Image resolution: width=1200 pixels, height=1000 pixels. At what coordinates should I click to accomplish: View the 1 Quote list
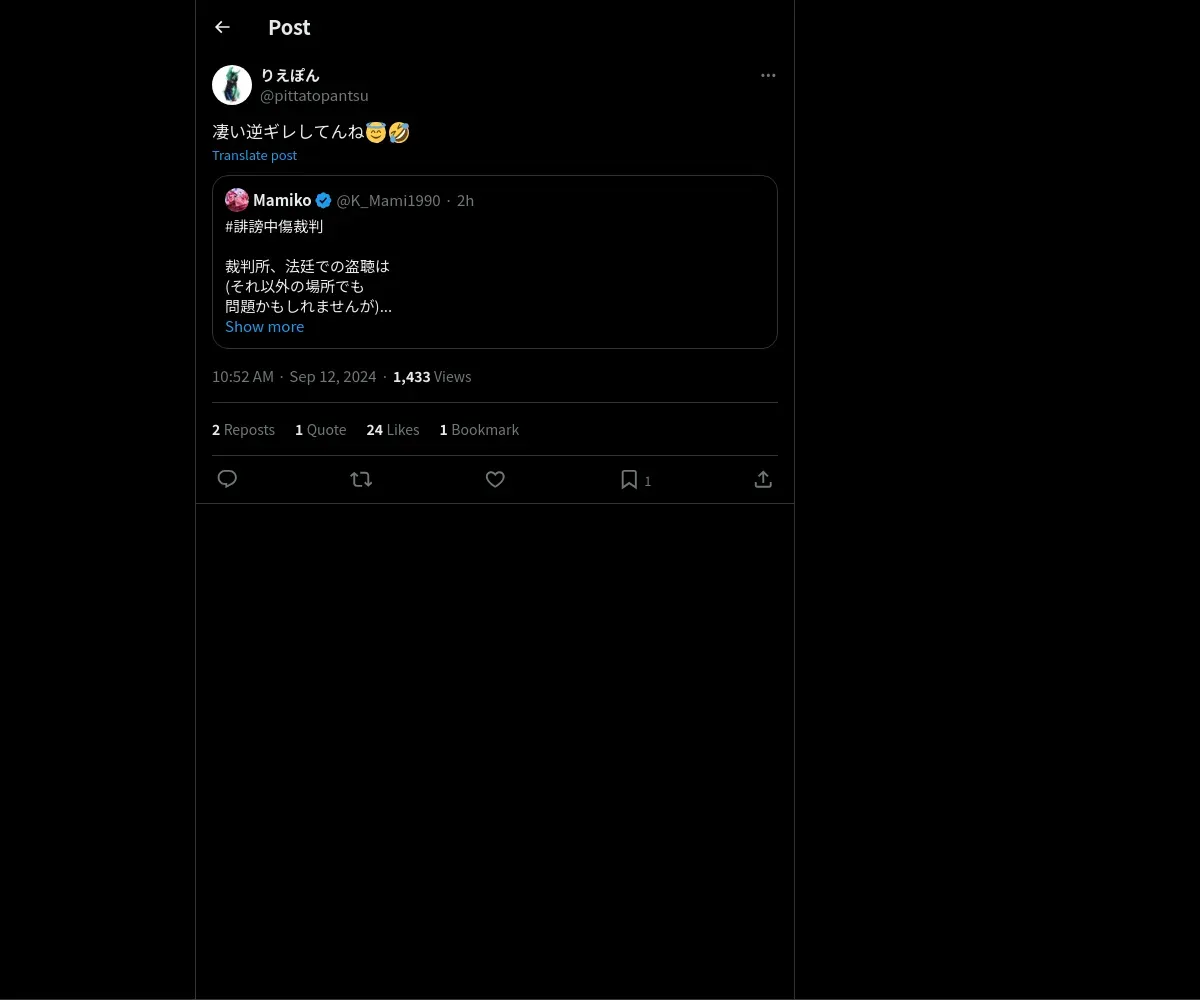[320, 429]
